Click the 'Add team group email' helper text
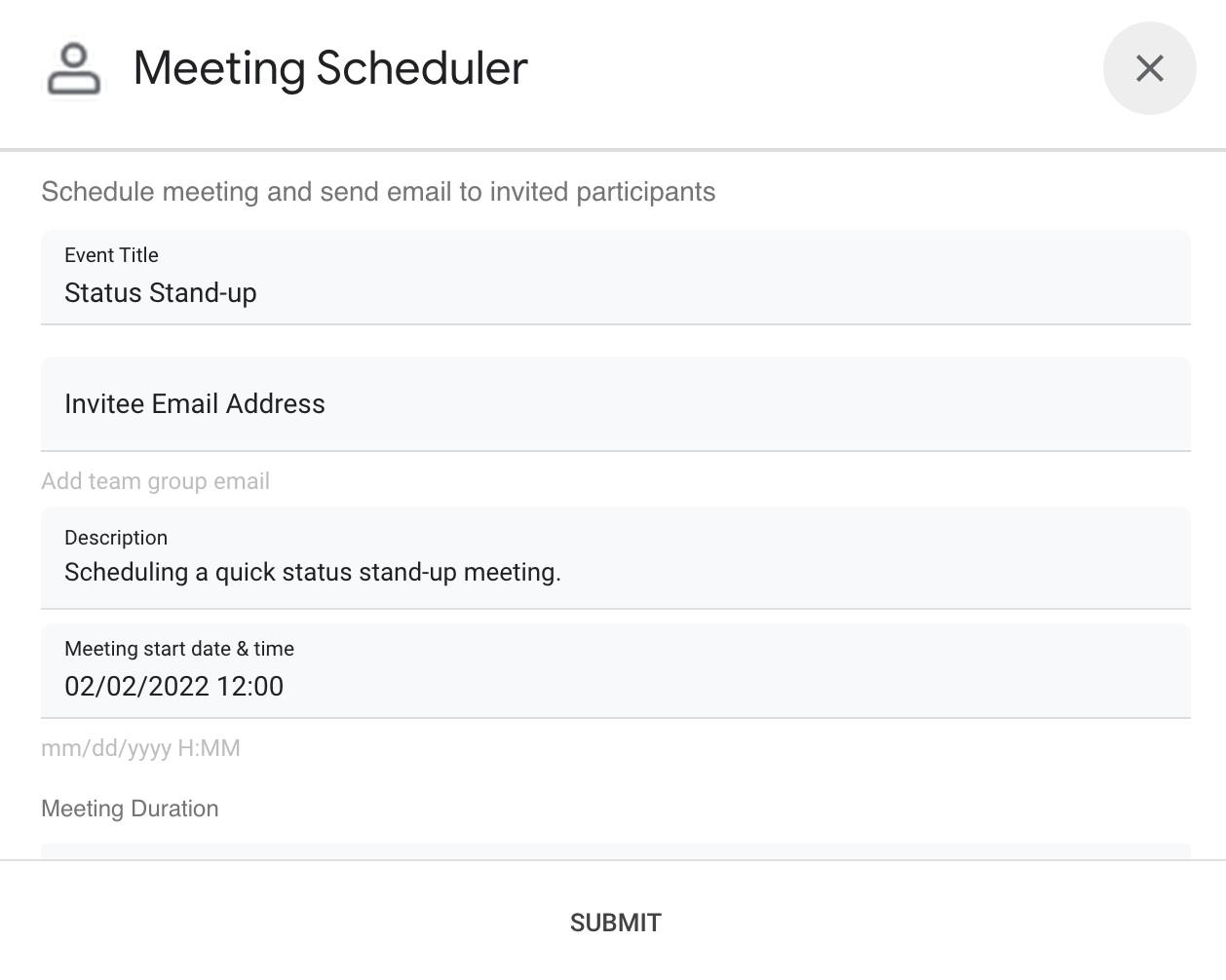The height and width of the screenshot is (980, 1226). pyautogui.click(x=155, y=480)
